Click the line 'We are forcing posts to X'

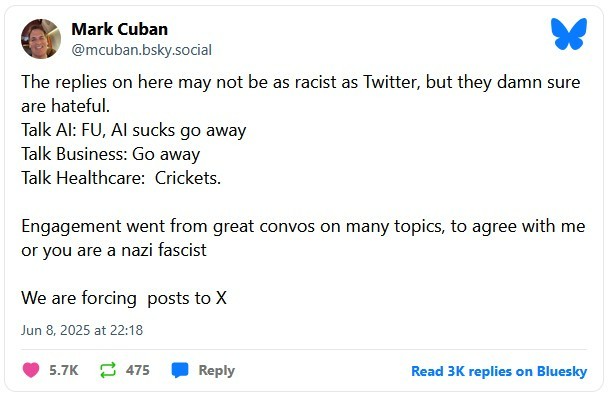click(124, 298)
